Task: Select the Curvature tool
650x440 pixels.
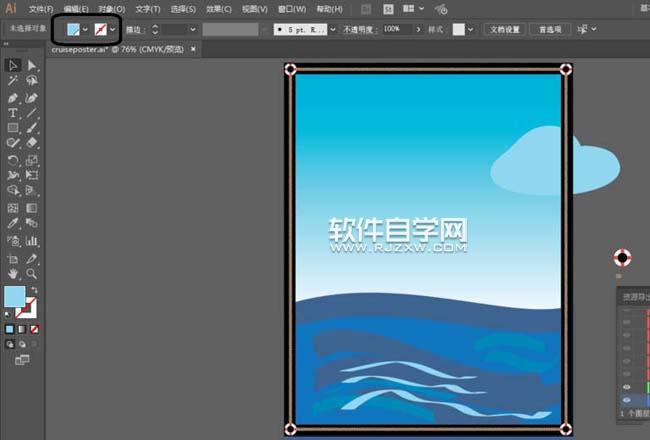Action: (x=32, y=98)
